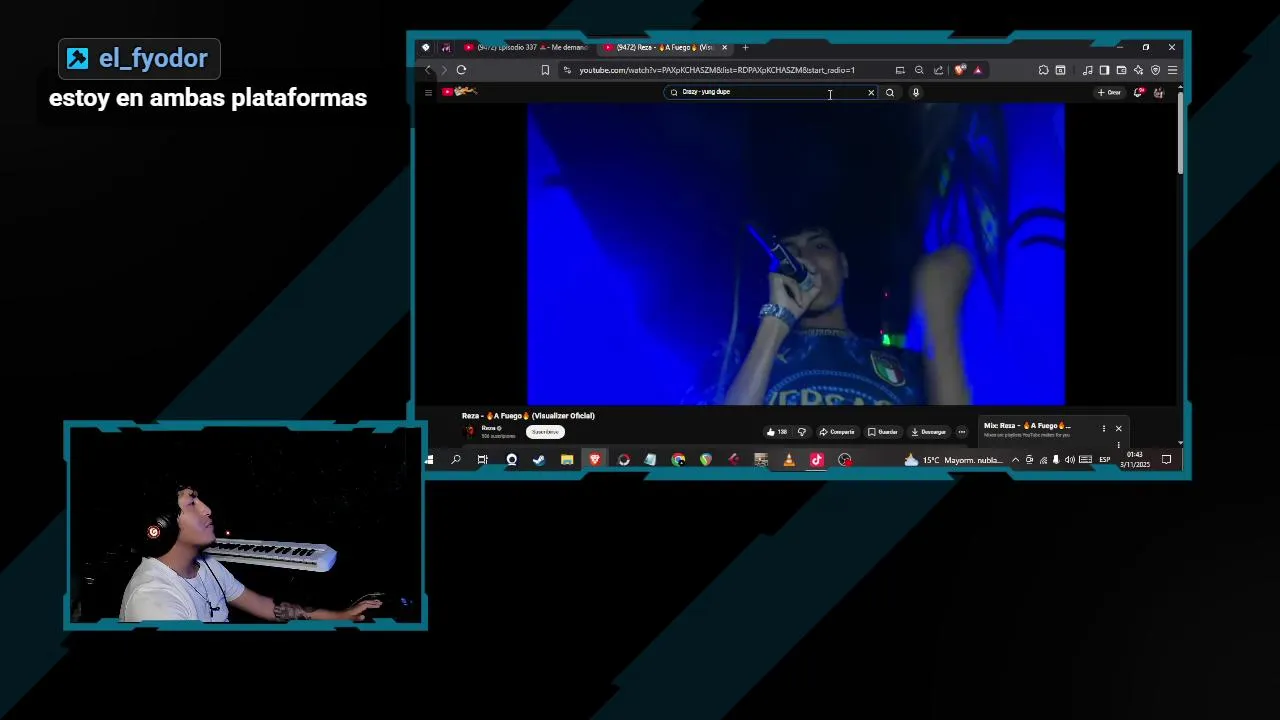Click the Guardar save button
This screenshot has width=1280, height=720.
[883, 432]
